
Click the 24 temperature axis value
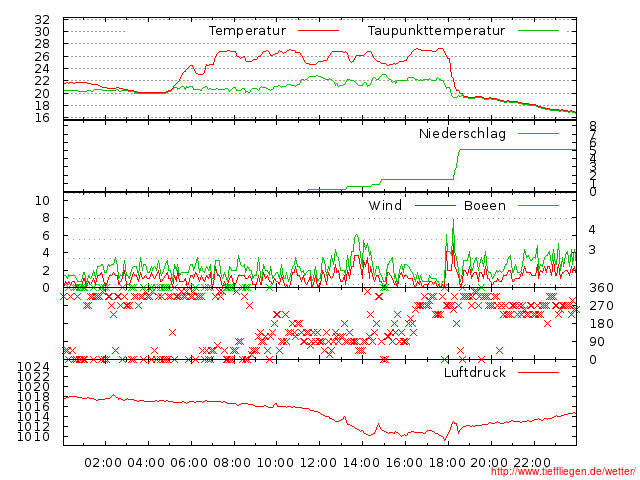click(x=42, y=69)
